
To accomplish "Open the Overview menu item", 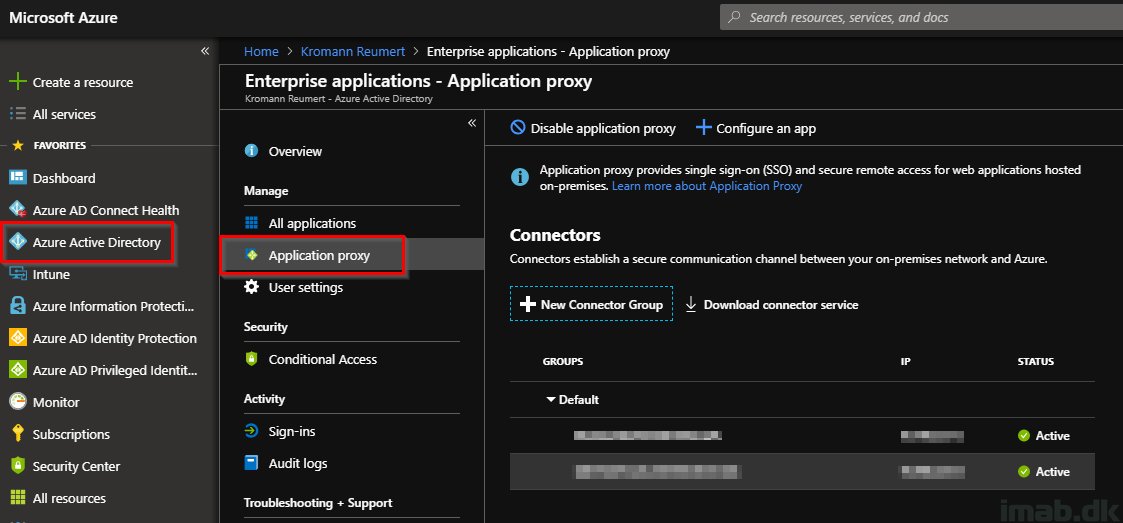I will (x=295, y=151).
